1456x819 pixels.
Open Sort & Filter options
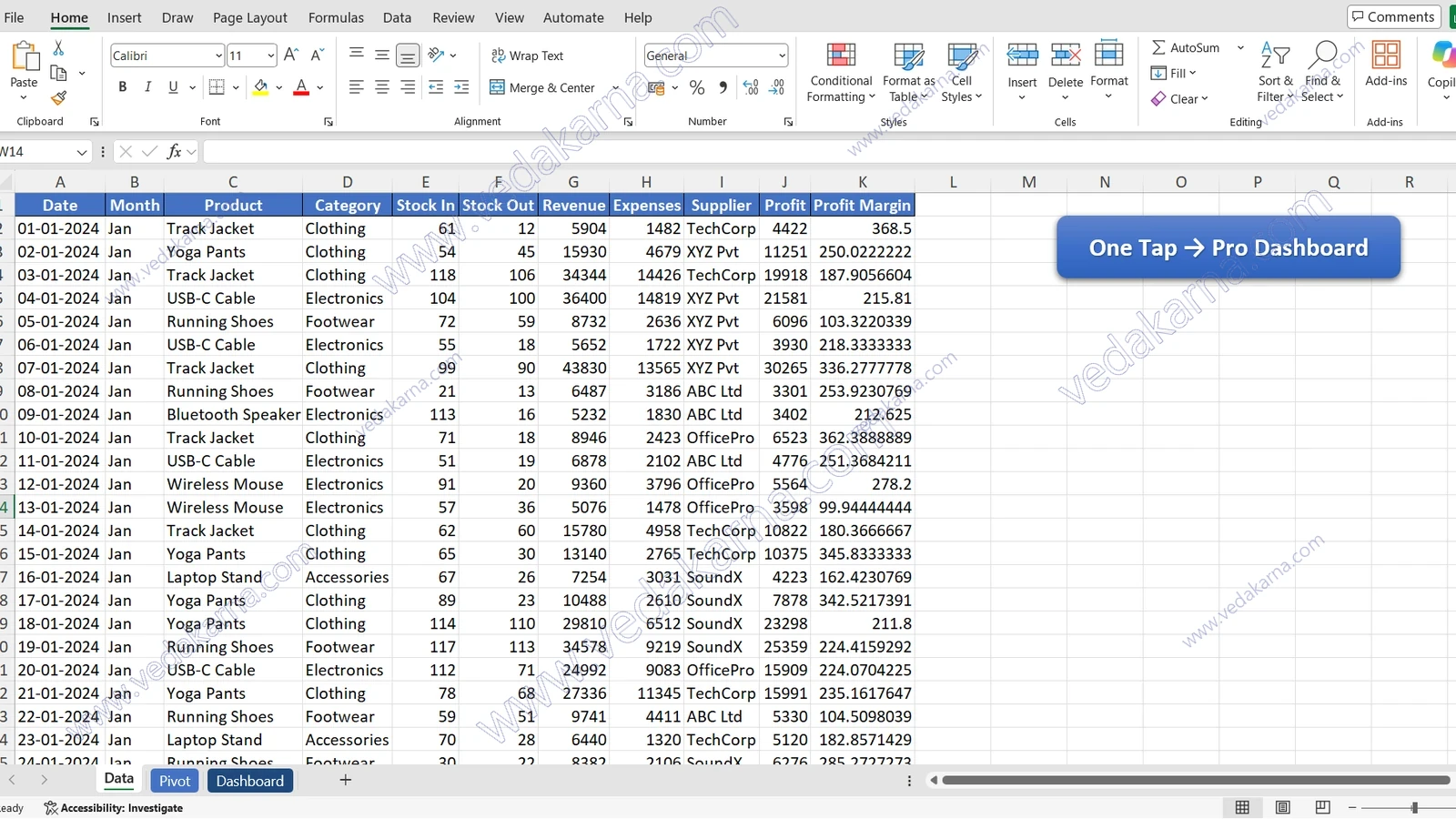click(1275, 73)
